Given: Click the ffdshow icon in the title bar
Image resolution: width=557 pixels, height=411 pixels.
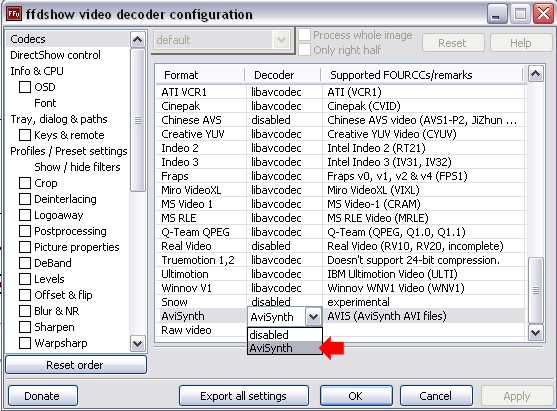Looking at the screenshot, I should pyautogui.click(x=14, y=14).
